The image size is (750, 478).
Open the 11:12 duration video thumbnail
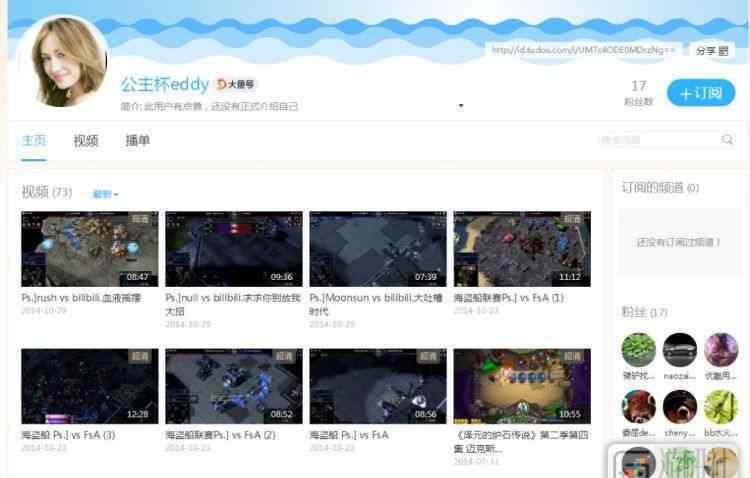[522, 249]
